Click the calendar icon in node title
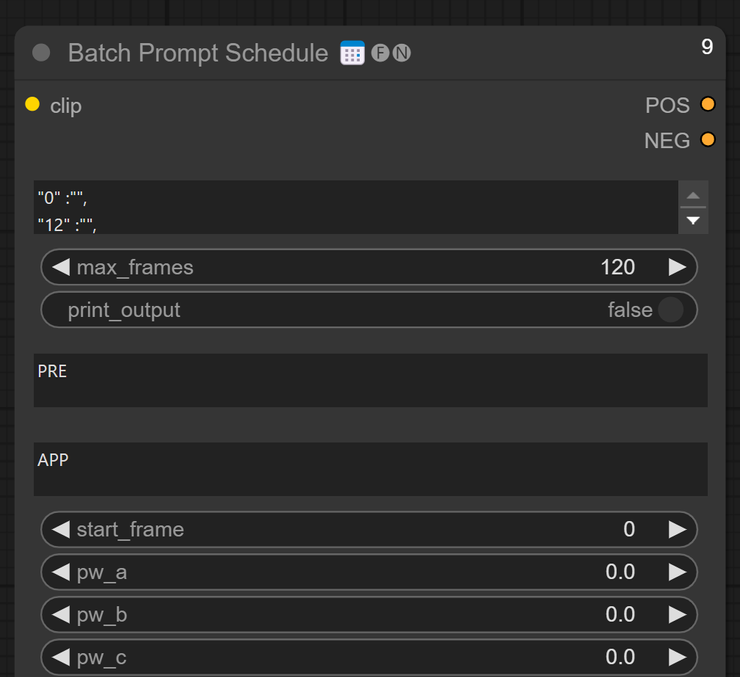Image resolution: width=740 pixels, height=677 pixels. [352, 53]
